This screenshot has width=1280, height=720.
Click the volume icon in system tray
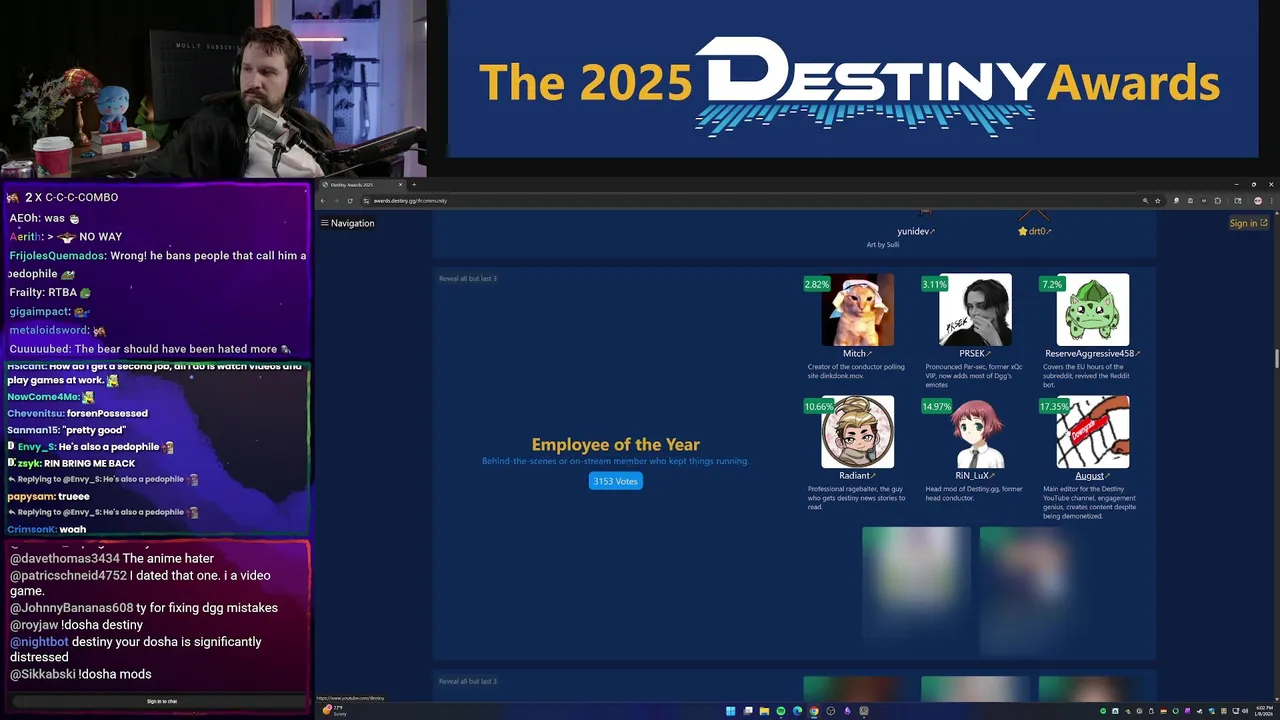point(1244,711)
